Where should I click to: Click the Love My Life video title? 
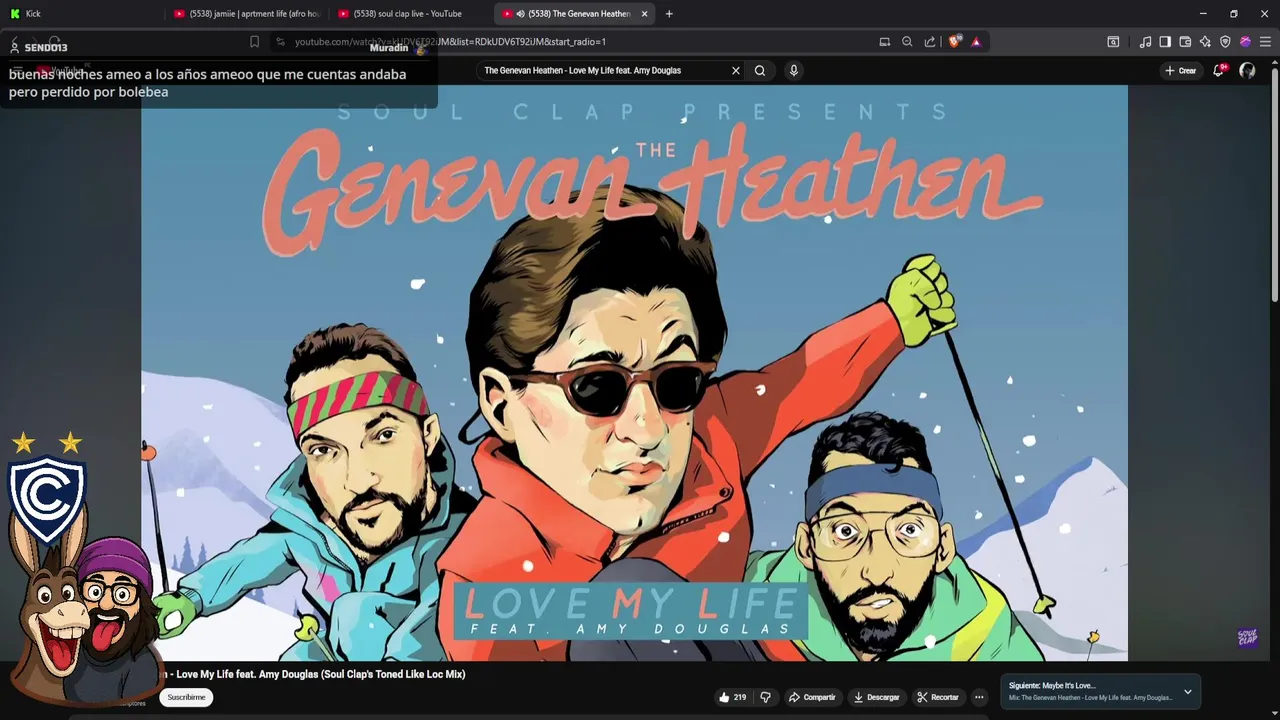pyautogui.click(x=316, y=674)
